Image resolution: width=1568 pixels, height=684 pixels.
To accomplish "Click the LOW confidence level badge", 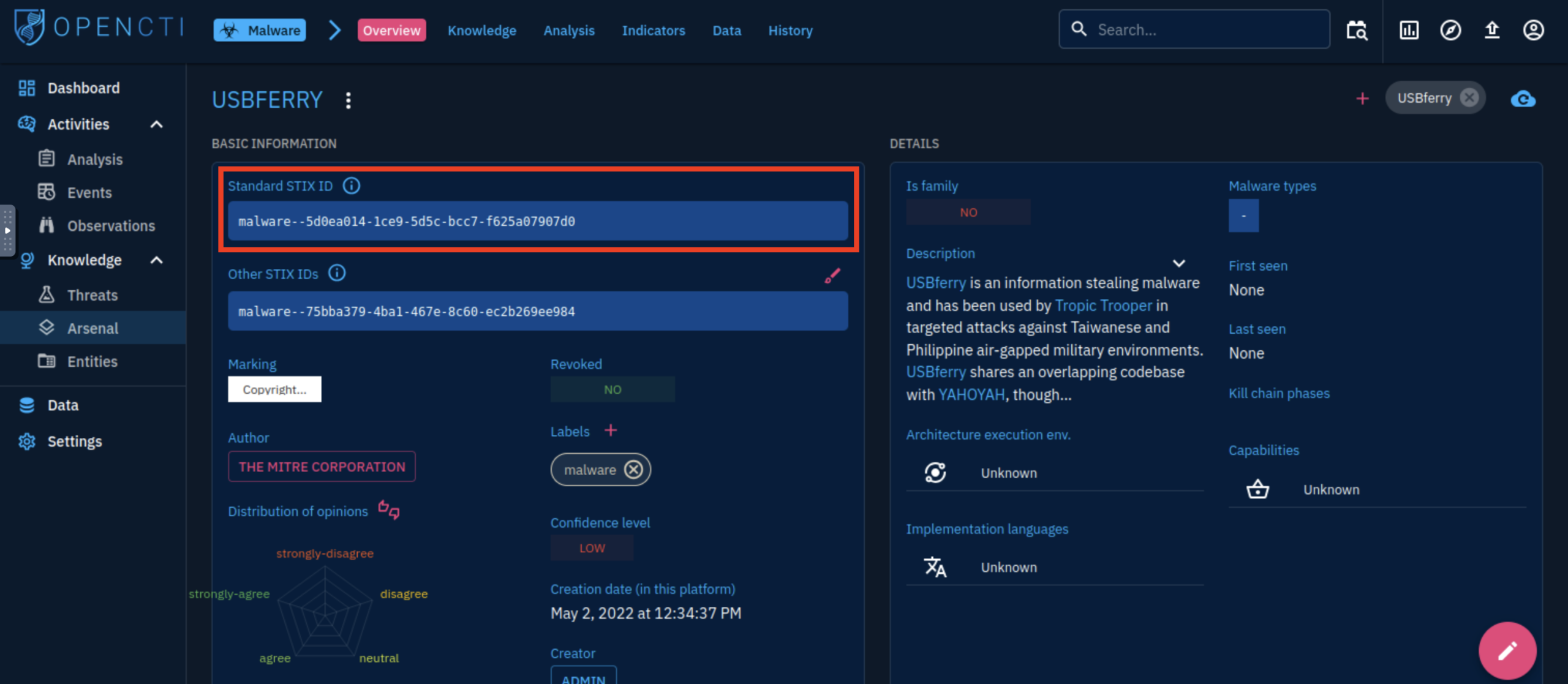I will [592, 548].
